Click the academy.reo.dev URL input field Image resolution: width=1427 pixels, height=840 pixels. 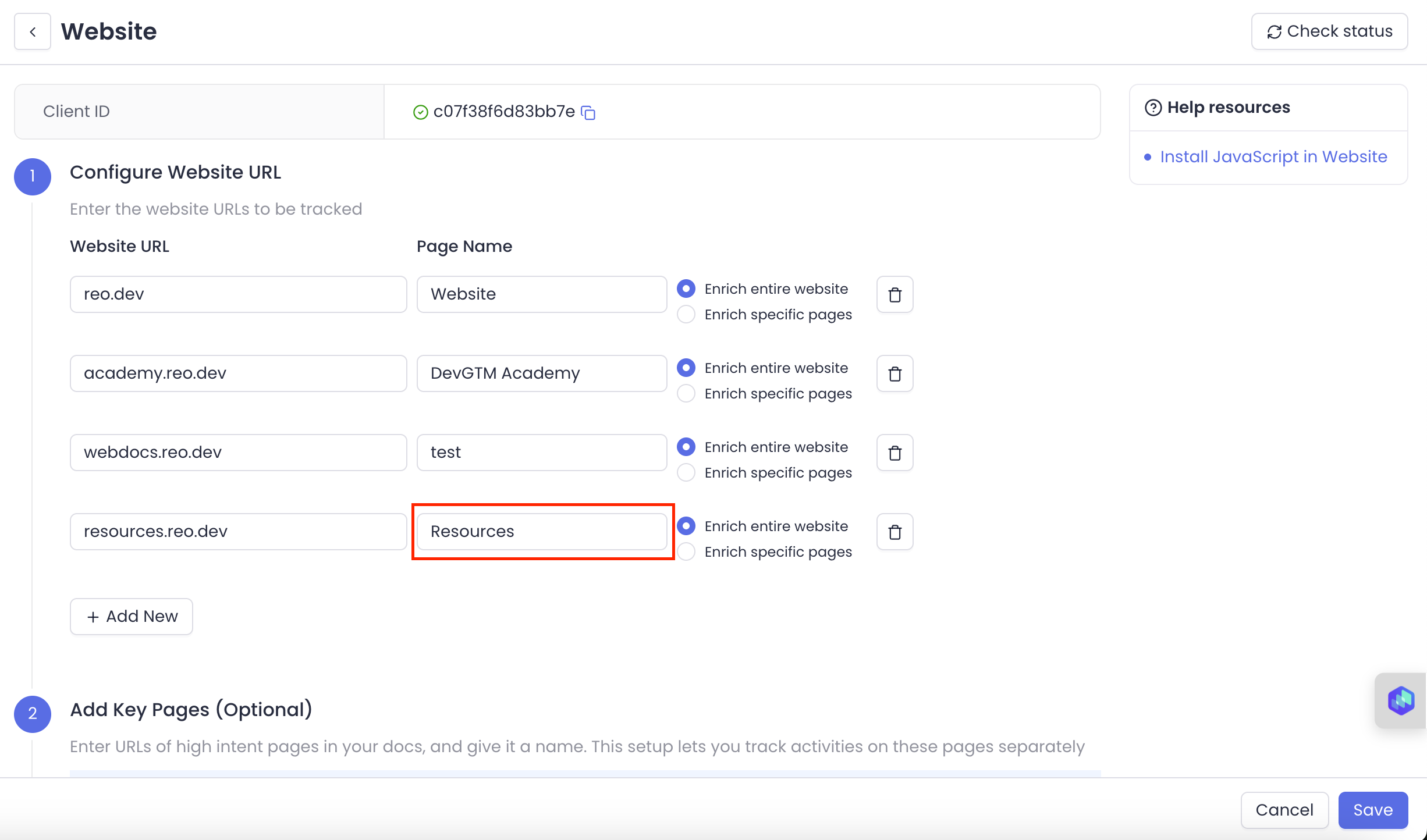point(238,373)
